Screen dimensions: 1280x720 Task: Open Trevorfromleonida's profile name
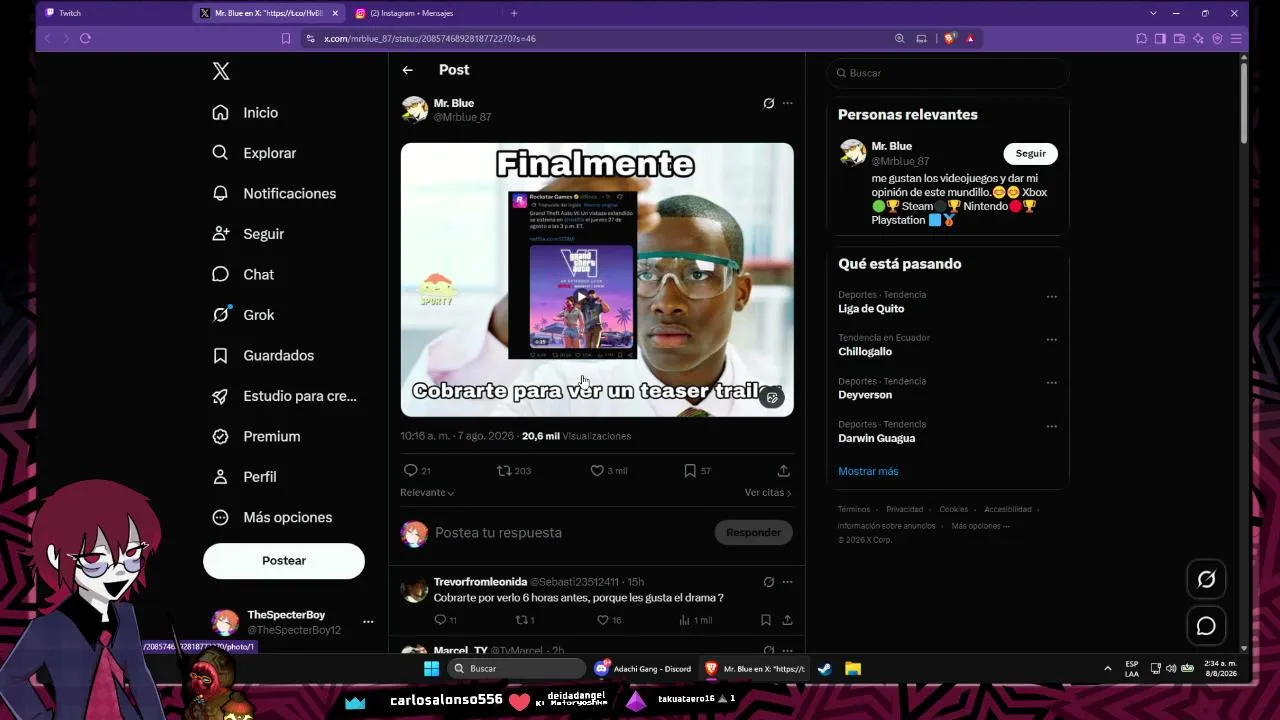click(480, 582)
